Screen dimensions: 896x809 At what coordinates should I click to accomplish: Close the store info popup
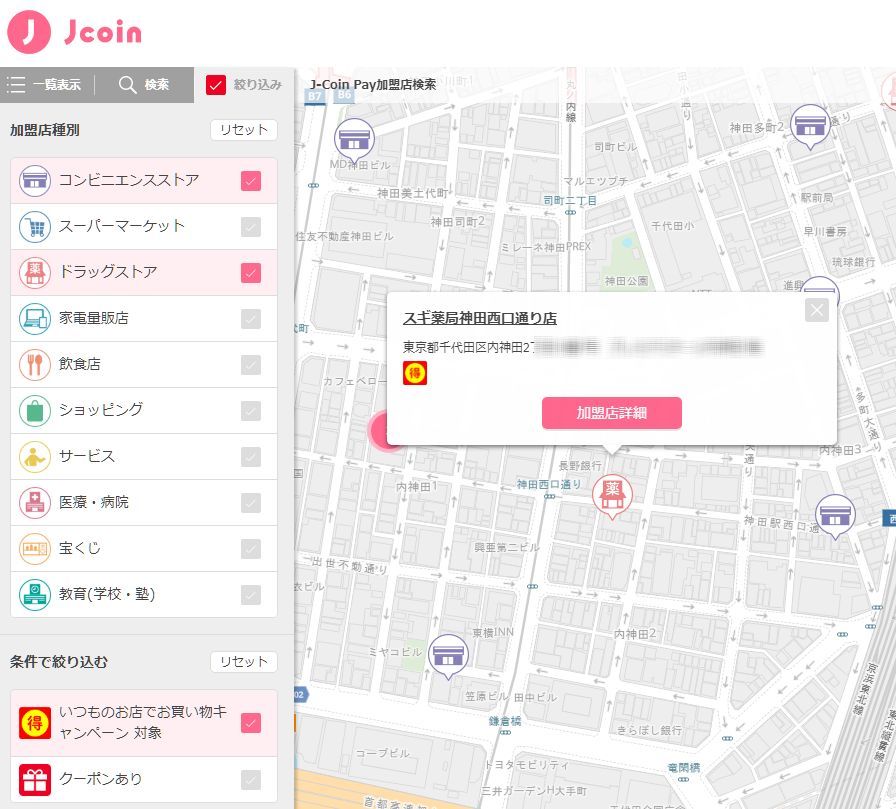(x=817, y=310)
